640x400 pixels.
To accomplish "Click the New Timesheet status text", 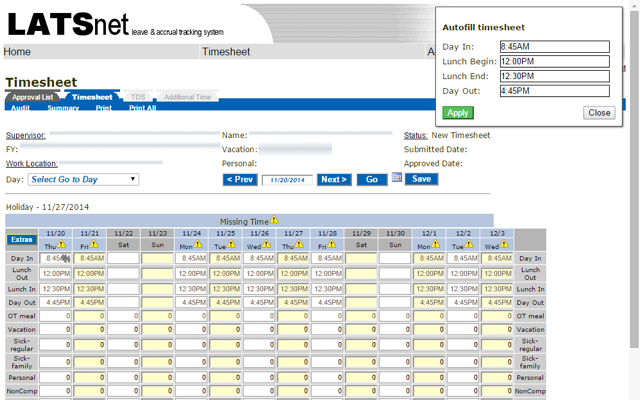I will pos(461,135).
